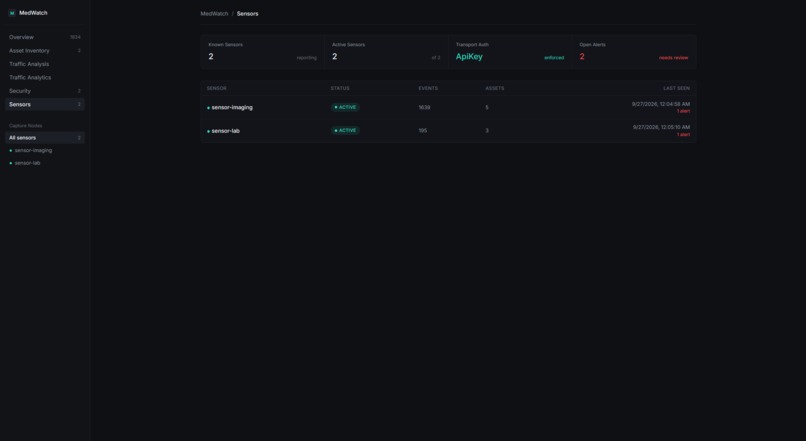This screenshot has width=806, height=441.
Task: Click '1 alert' under sensor-imaging last seen
Action: coord(683,111)
